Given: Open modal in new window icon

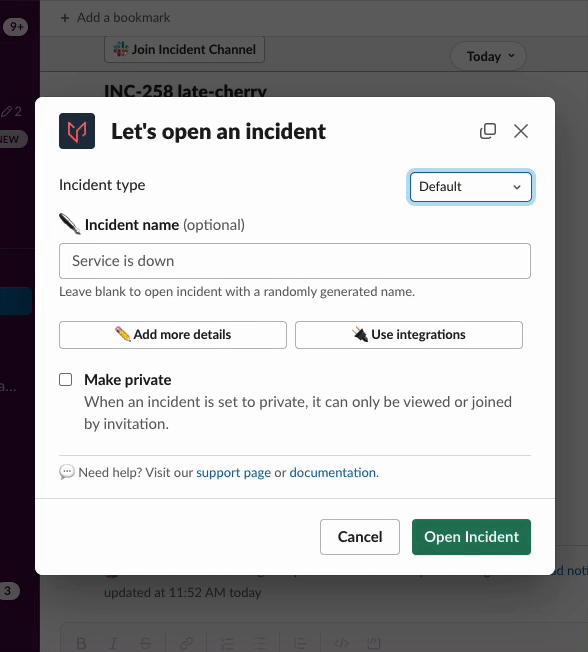Looking at the screenshot, I should pos(488,131).
